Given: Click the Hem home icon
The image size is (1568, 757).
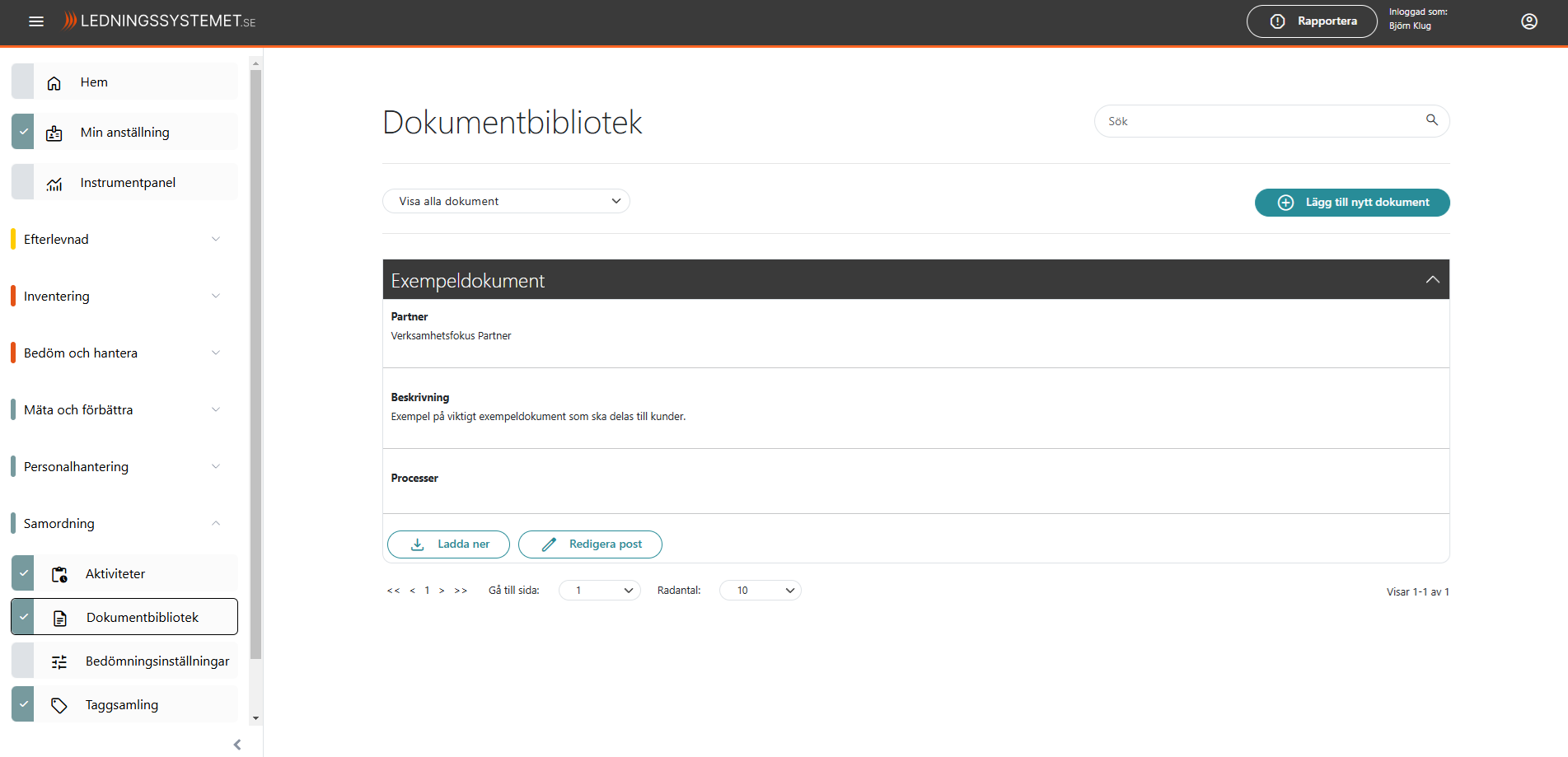Looking at the screenshot, I should coord(54,83).
